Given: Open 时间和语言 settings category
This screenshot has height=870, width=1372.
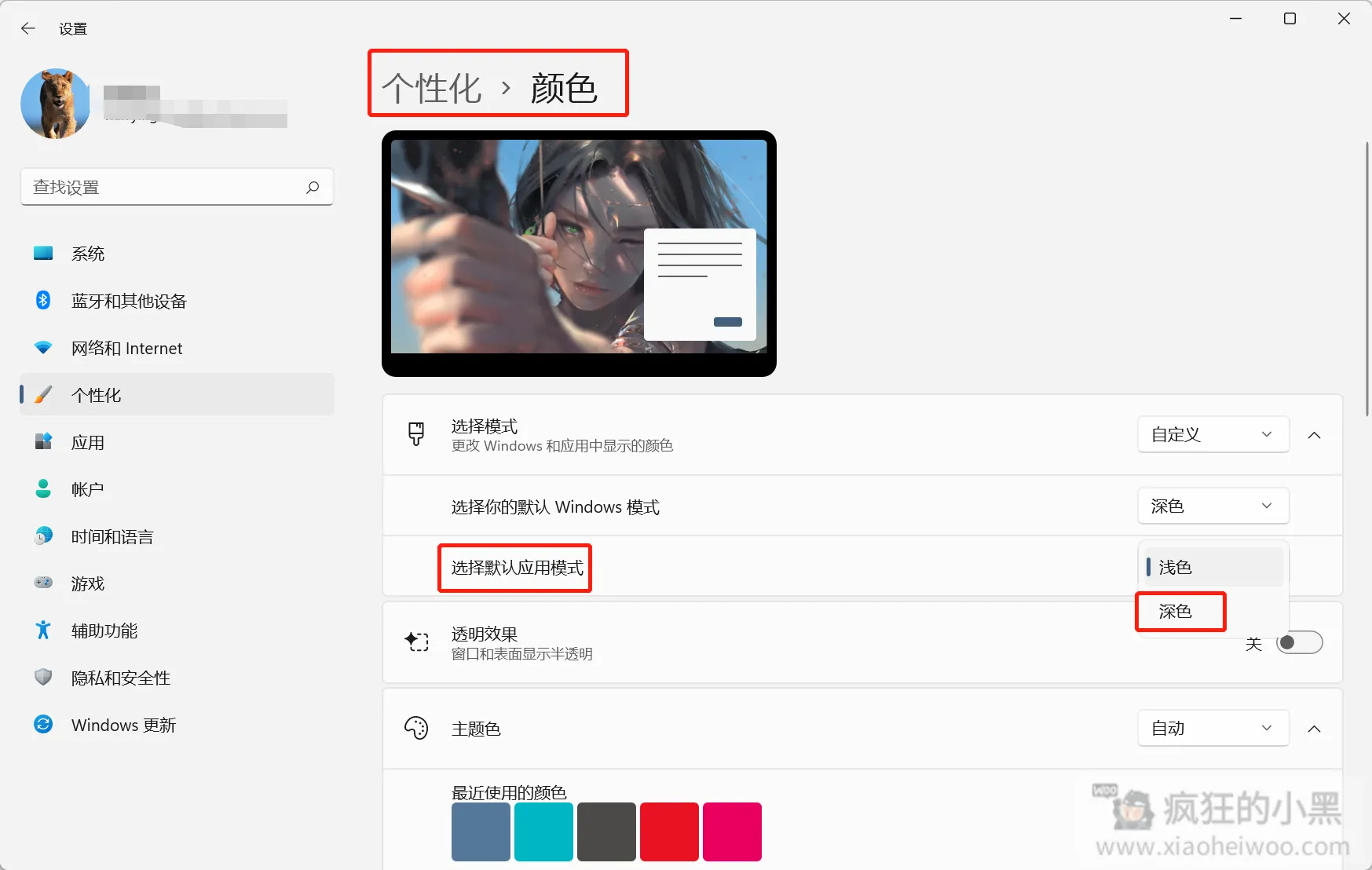Looking at the screenshot, I should click(x=177, y=536).
